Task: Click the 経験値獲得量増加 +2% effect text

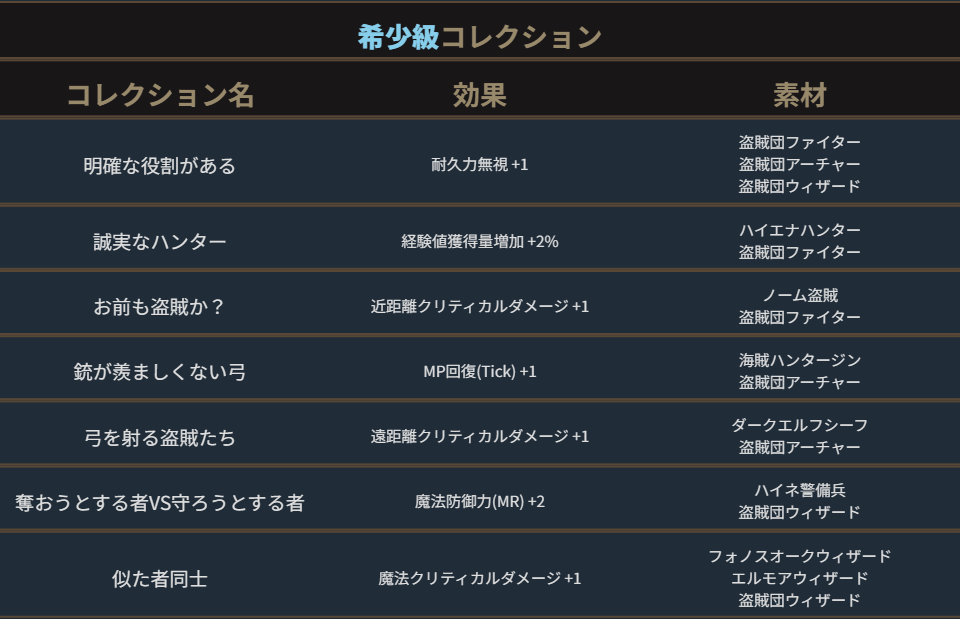Action: 480,242
